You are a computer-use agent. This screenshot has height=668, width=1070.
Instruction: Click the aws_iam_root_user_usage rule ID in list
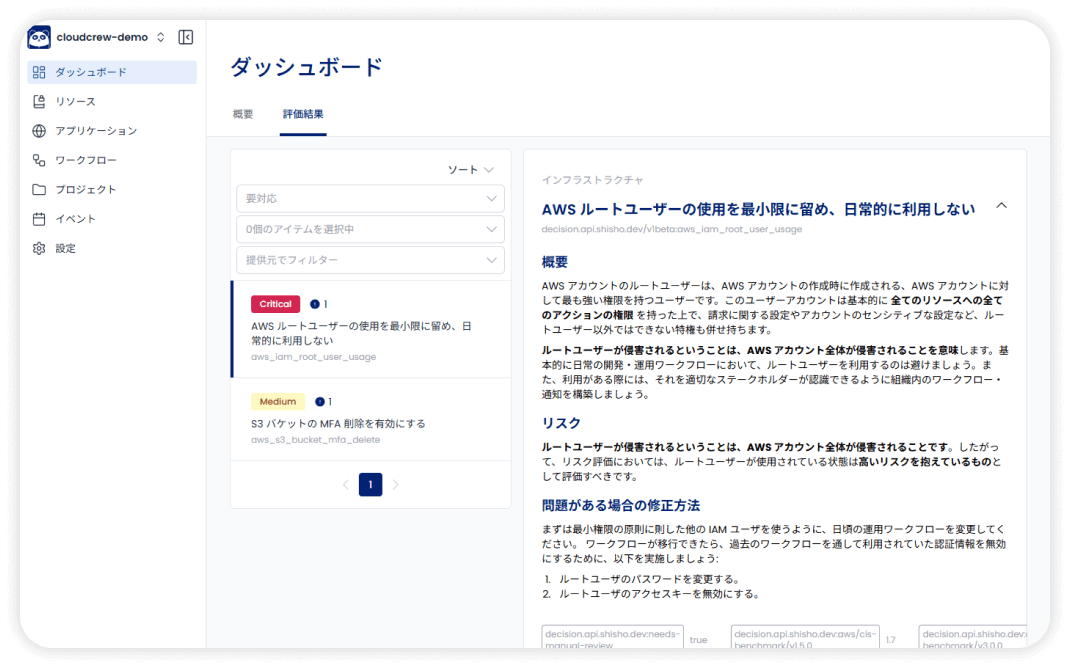(313, 357)
